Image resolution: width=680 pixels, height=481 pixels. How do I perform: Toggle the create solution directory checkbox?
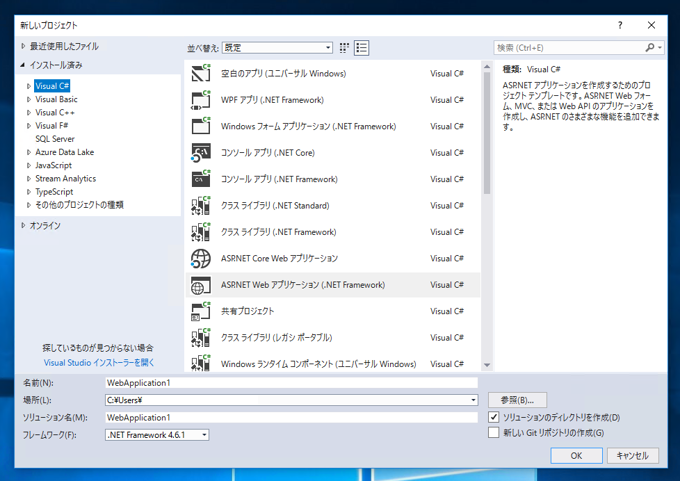(x=494, y=417)
